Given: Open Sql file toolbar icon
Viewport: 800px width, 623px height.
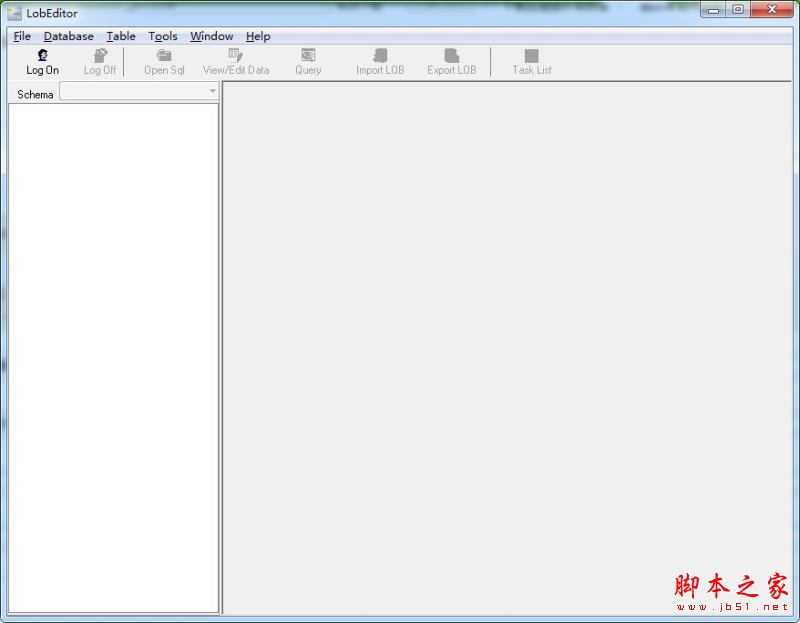Looking at the screenshot, I should (x=164, y=55).
